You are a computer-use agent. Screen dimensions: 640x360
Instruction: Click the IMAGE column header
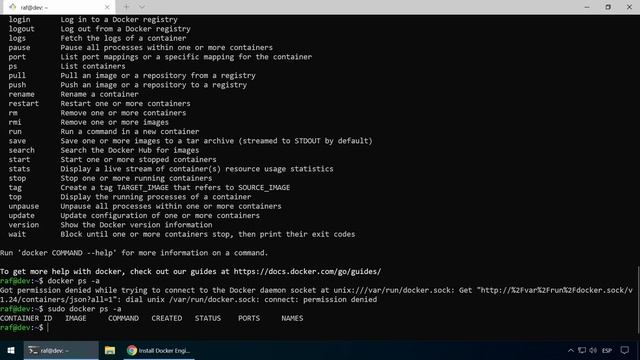[x=76, y=318]
